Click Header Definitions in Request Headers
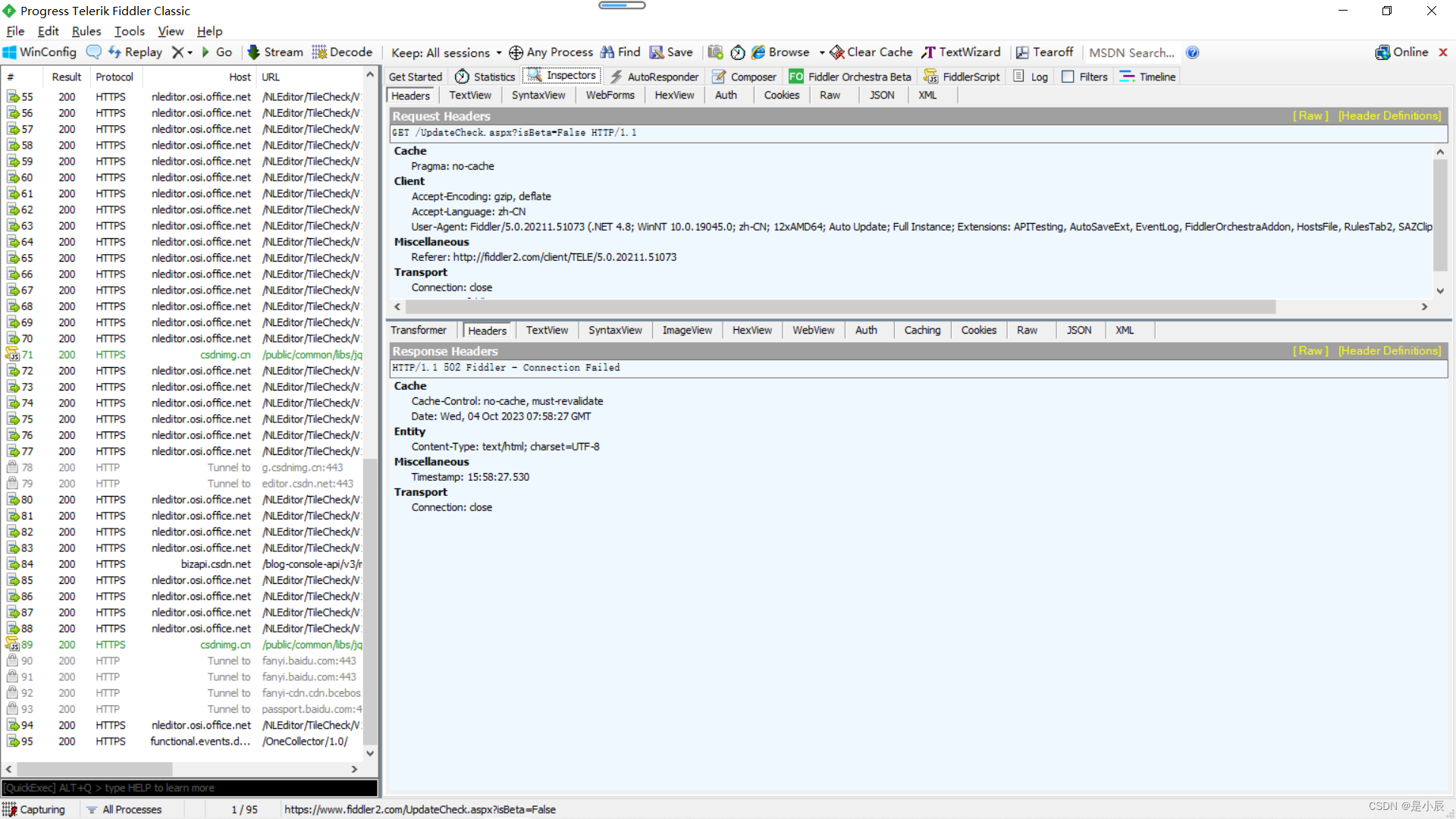Viewport: 1456px width, 819px height. [1389, 115]
